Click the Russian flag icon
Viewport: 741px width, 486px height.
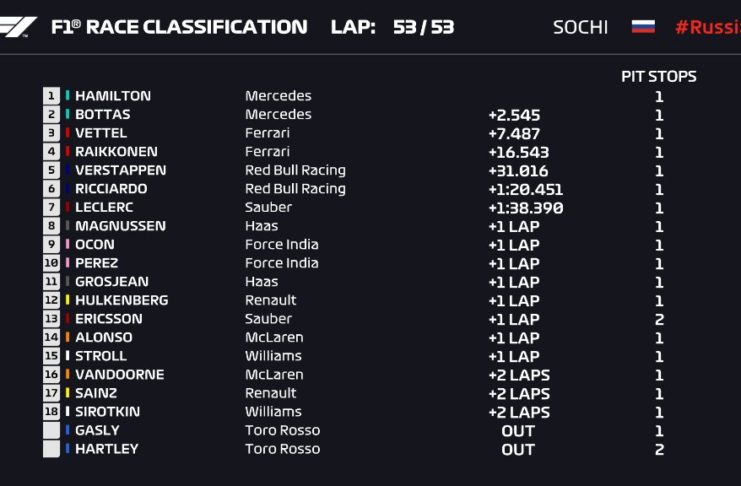(x=643, y=26)
